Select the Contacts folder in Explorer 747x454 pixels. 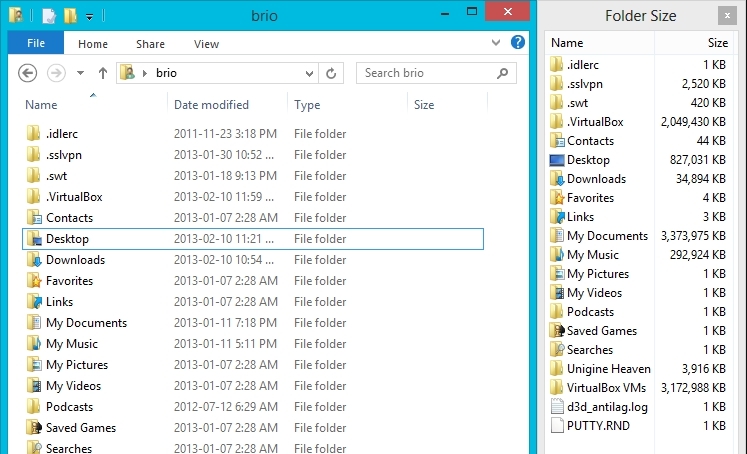(x=253, y=218)
